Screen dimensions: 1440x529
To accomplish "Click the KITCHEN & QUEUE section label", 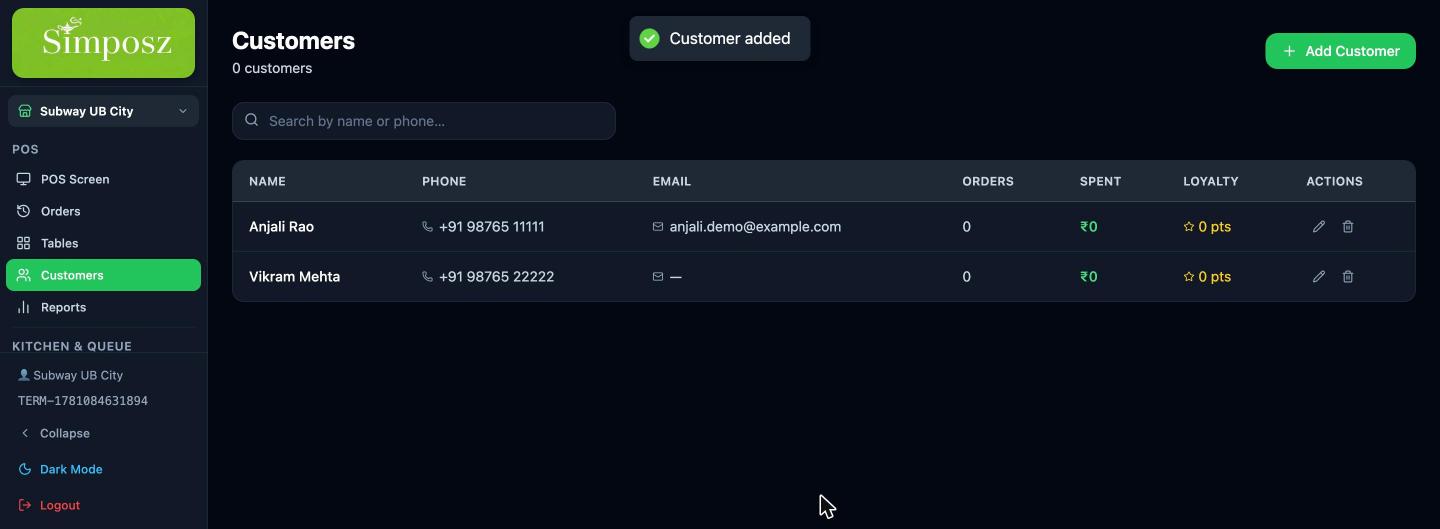I will click(x=72, y=346).
